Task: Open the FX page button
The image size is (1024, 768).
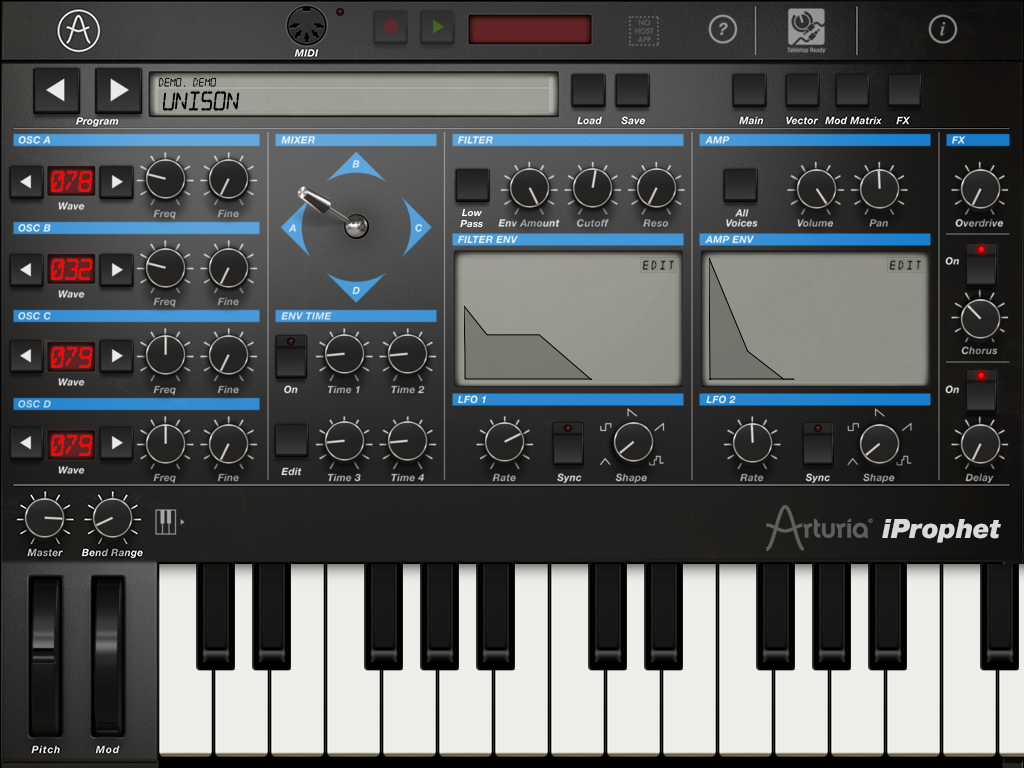Action: pyautogui.click(x=904, y=90)
